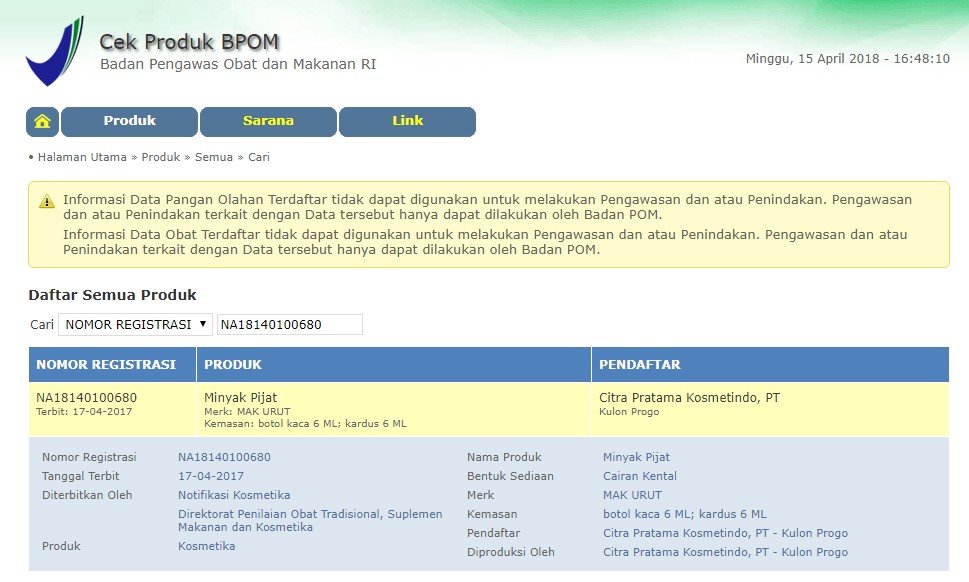This screenshot has width=969, height=582.
Task: Click the Daftar Semua Produk heading
Action: [112, 295]
